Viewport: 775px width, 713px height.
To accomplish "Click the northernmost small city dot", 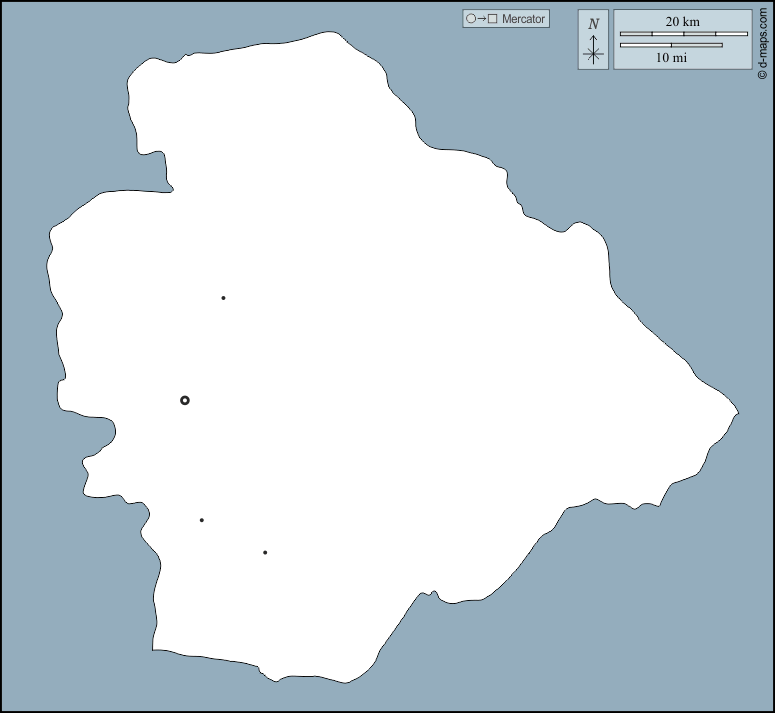I will pos(223,297).
